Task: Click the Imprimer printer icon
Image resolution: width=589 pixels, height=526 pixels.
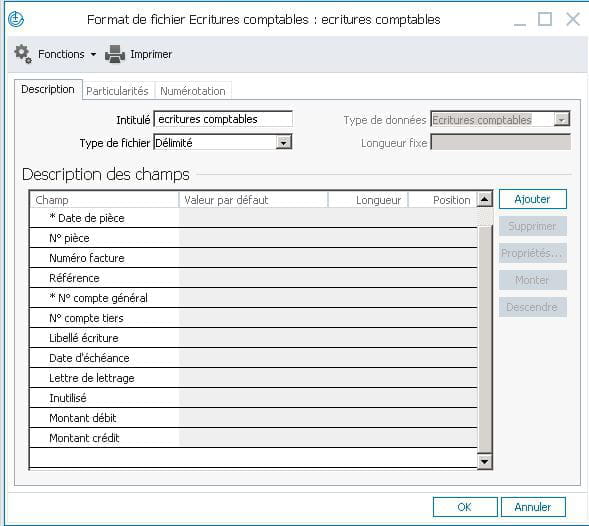Action: (x=115, y=54)
